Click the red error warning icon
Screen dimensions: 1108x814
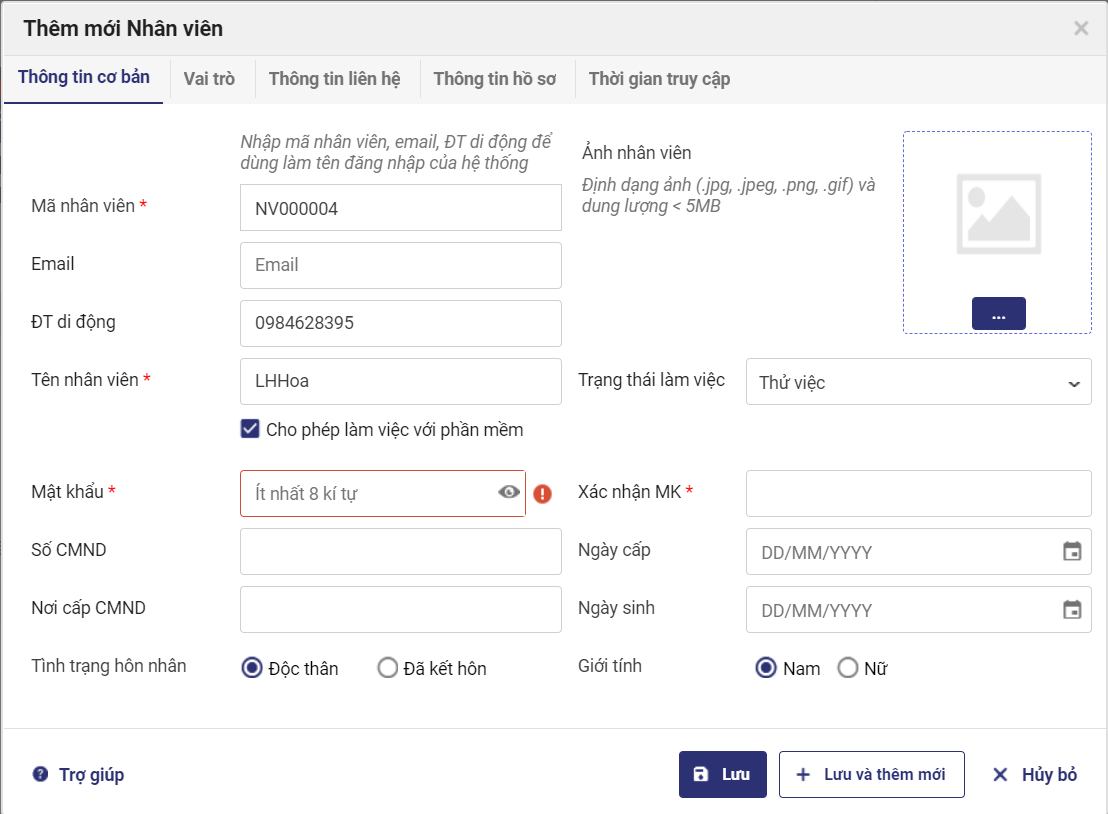542,493
